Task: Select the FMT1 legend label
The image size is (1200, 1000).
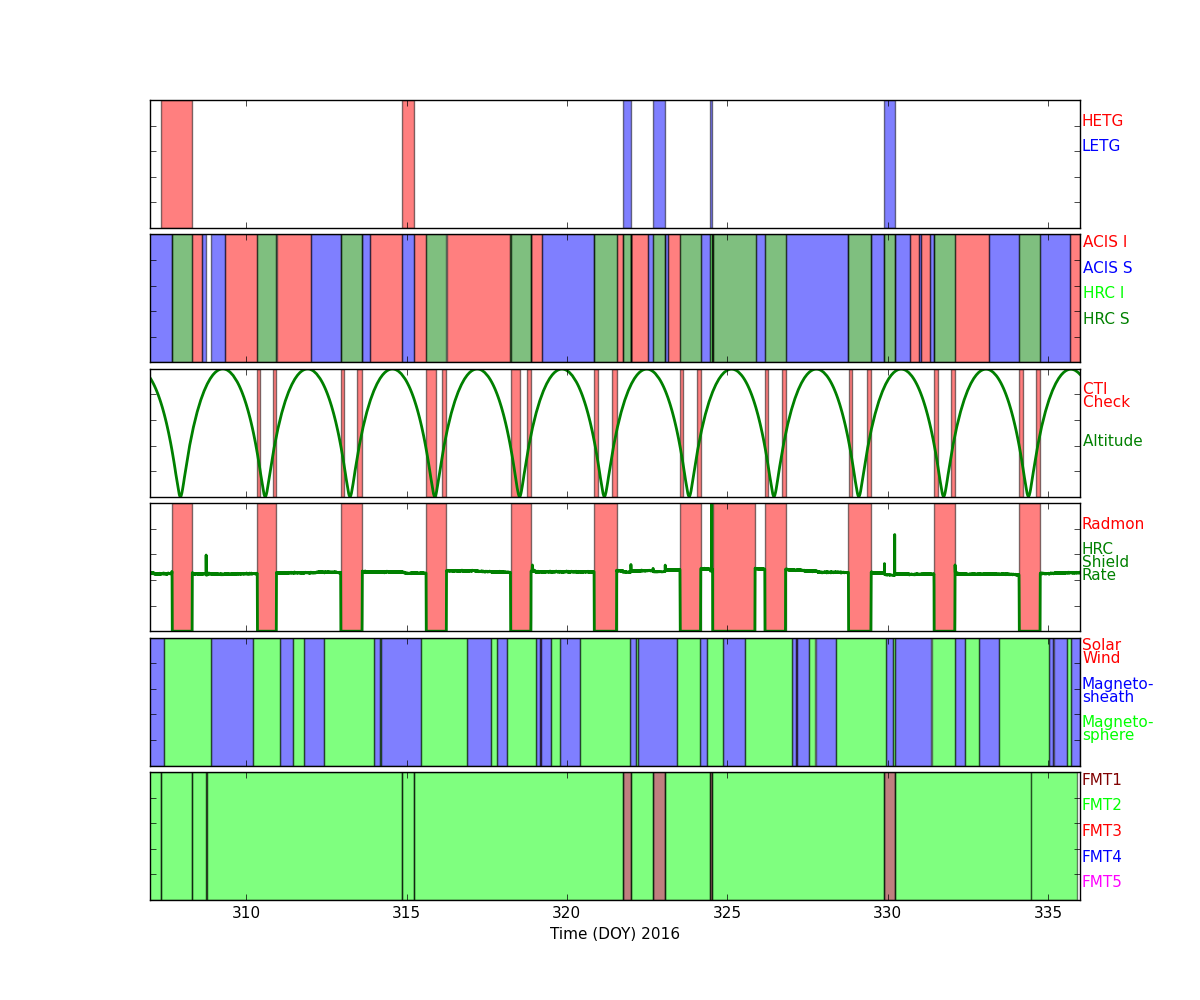Action: 1101,780
